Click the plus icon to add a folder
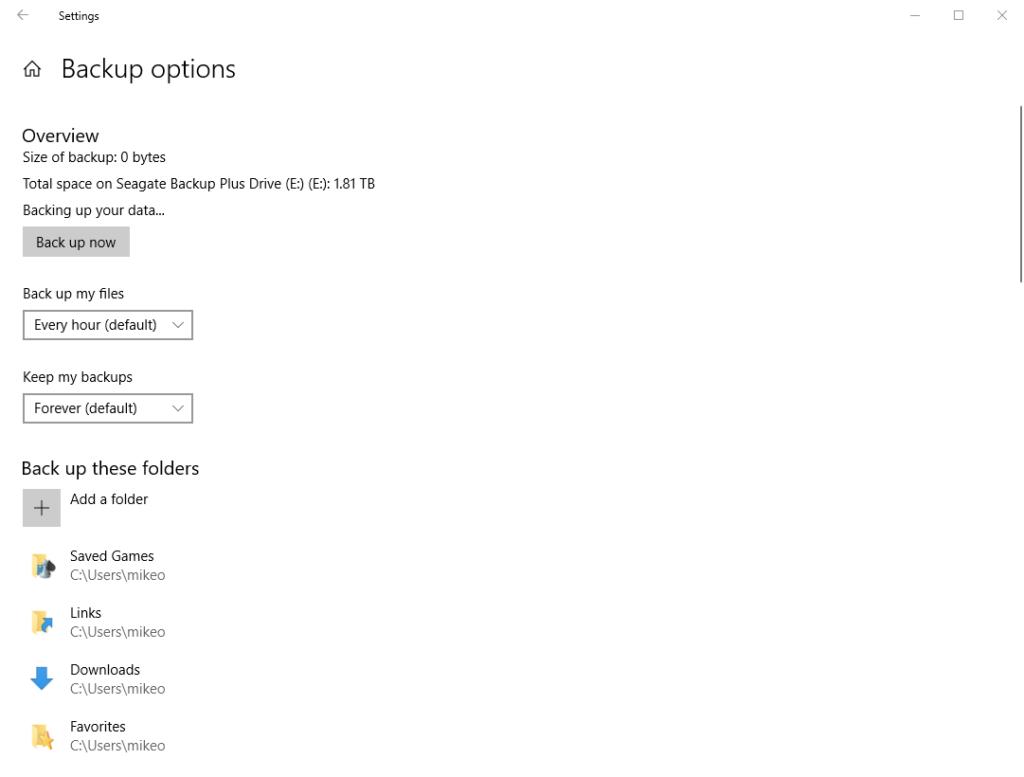This screenshot has width=1024, height=777. pos(41,507)
